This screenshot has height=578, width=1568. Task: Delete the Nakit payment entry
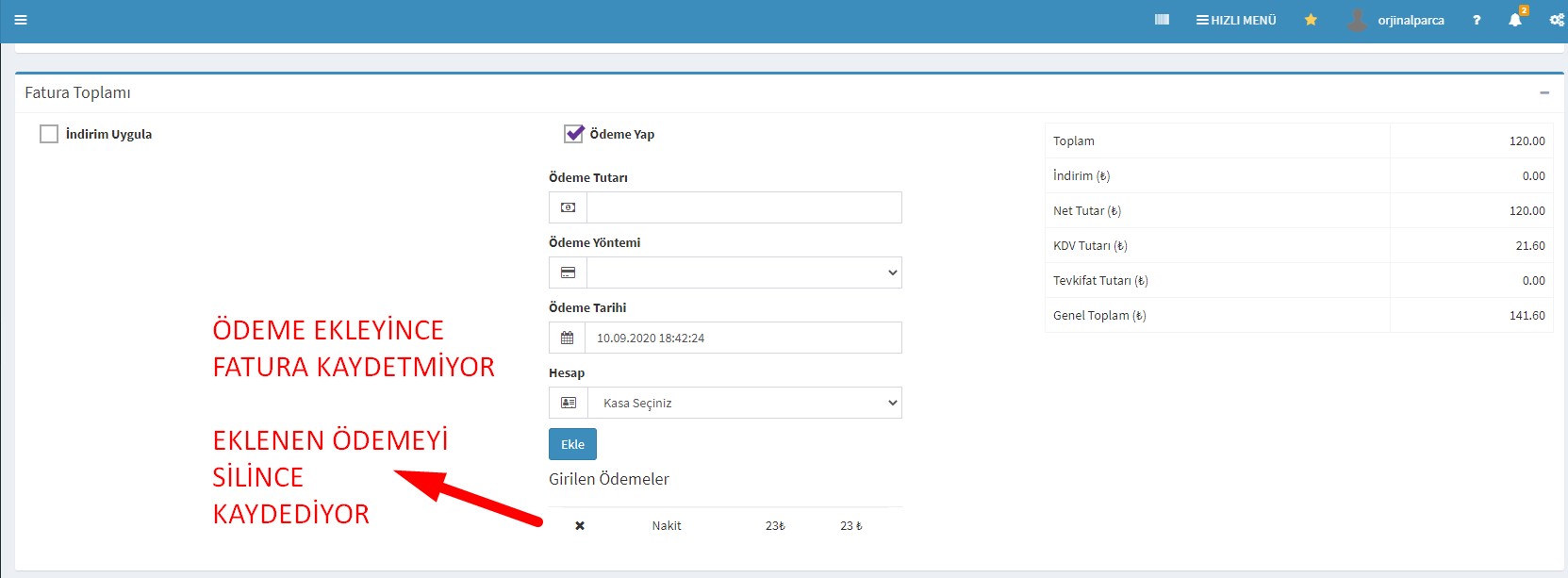pyautogui.click(x=580, y=526)
